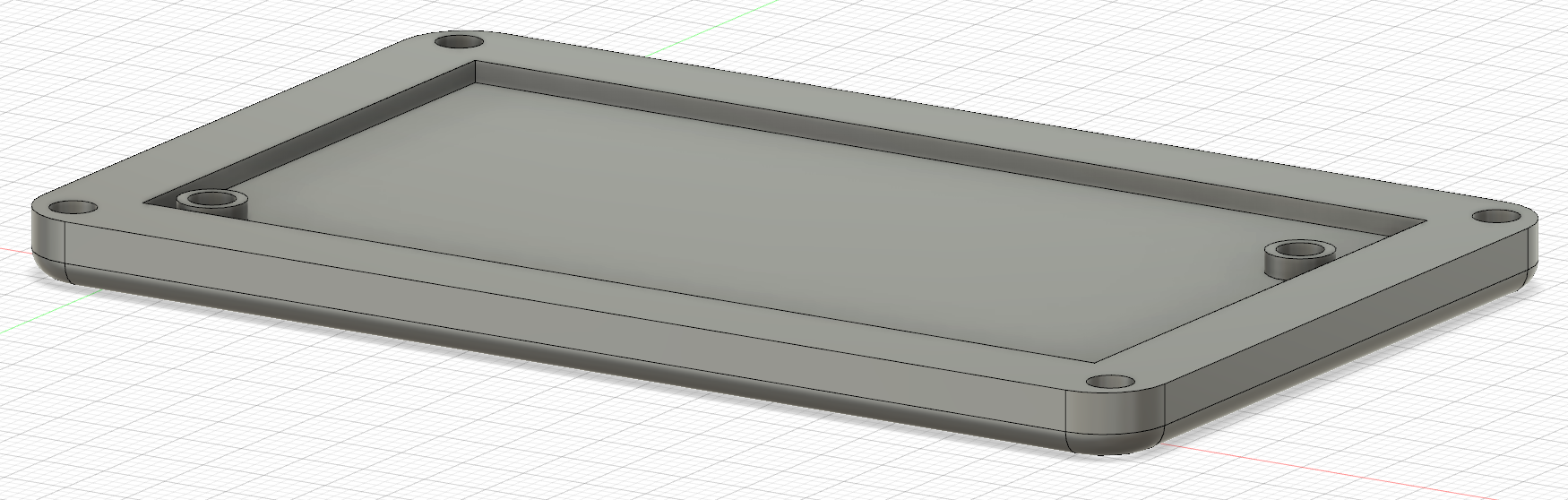Viewport: 1568px width, 500px height.
Task: Pick the nearest front corner mounting hole
Action: coord(1109,383)
